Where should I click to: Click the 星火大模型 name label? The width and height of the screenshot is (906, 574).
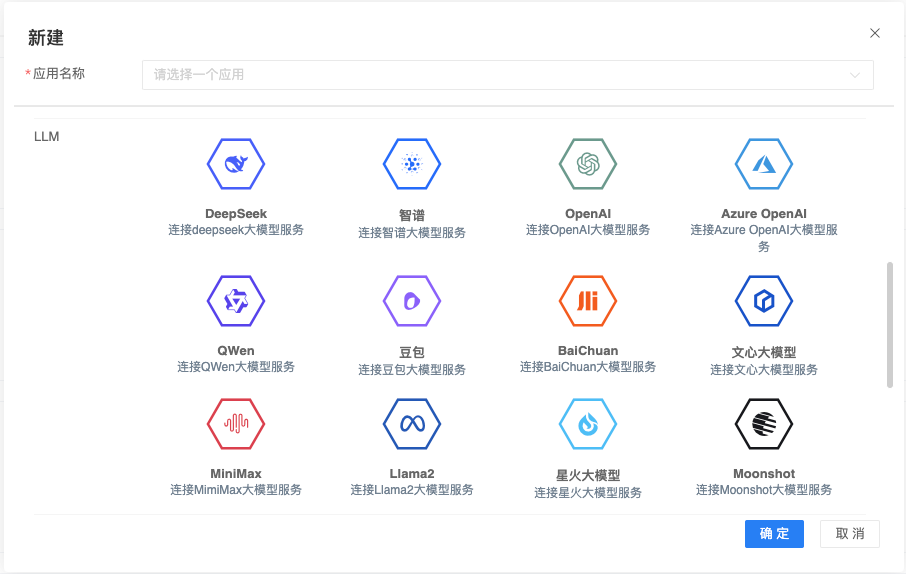[588, 476]
